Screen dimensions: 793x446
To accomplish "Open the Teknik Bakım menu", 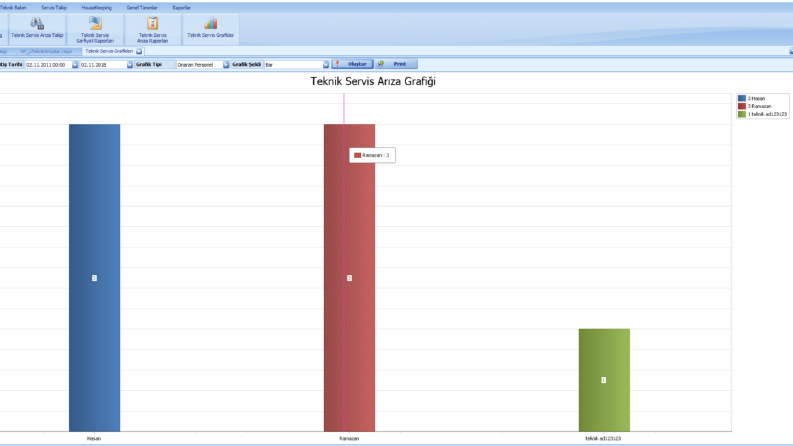I will point(13,8).
